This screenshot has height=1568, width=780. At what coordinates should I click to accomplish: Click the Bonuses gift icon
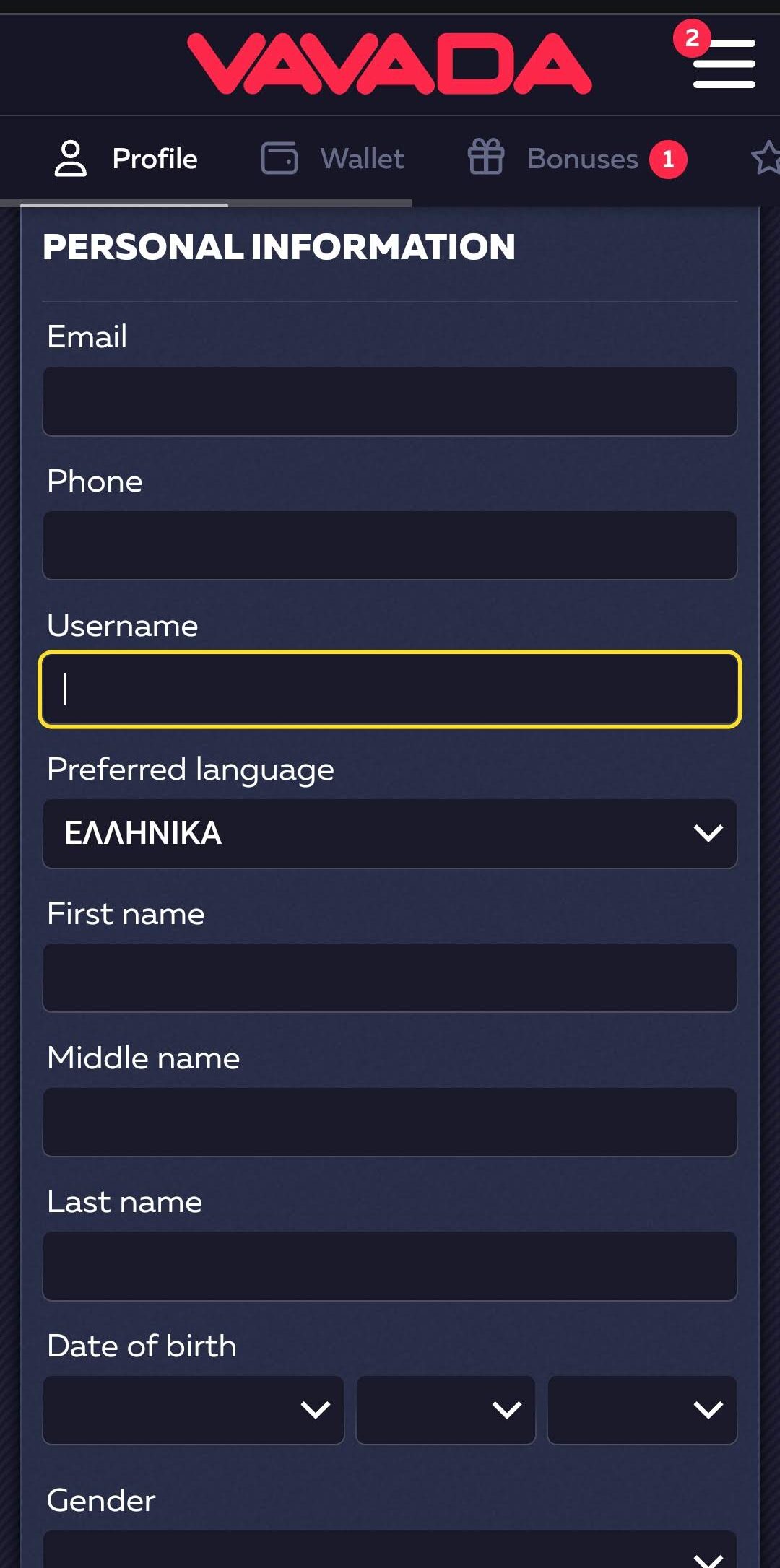click(486, 157)
